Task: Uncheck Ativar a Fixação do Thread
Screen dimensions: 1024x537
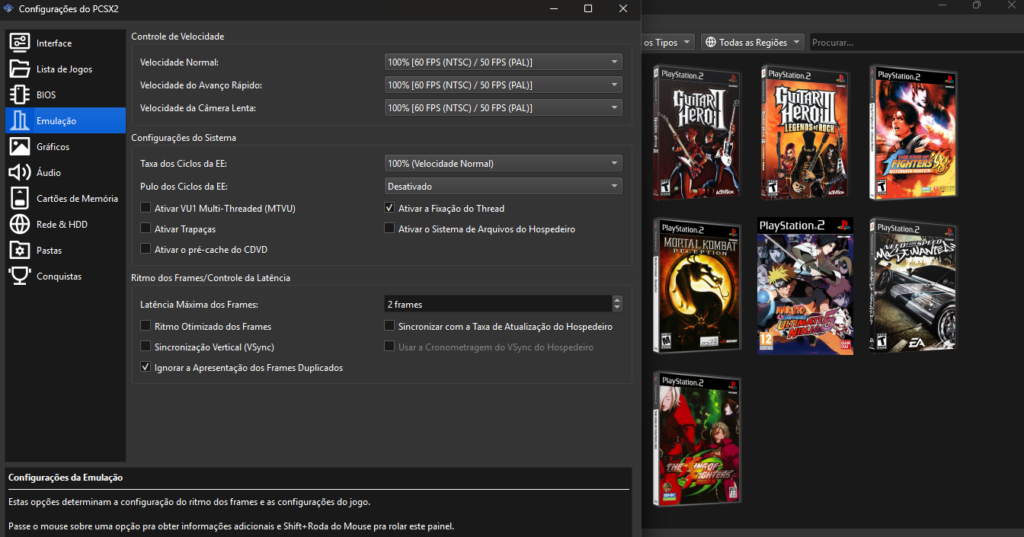Action: 389,208
